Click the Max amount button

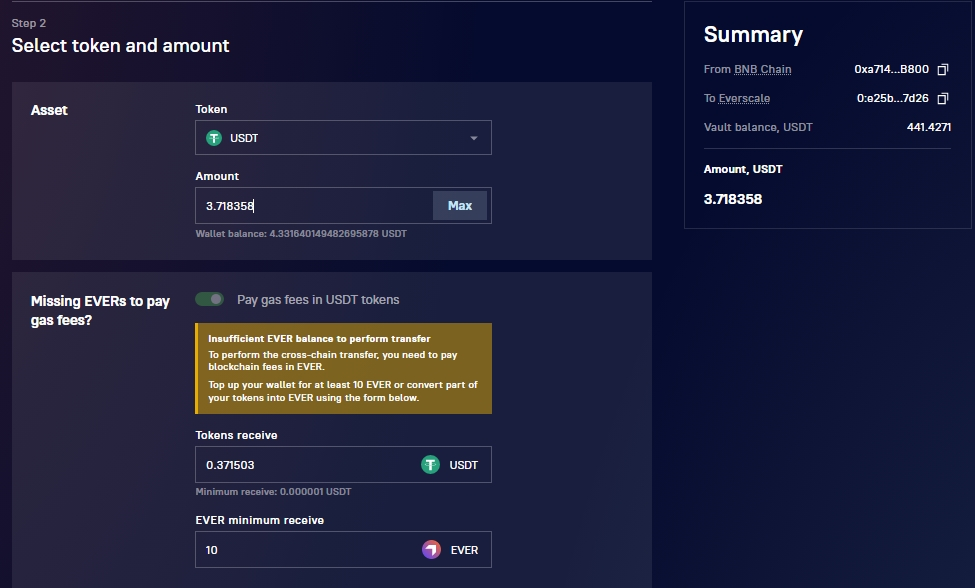[460, 205]
